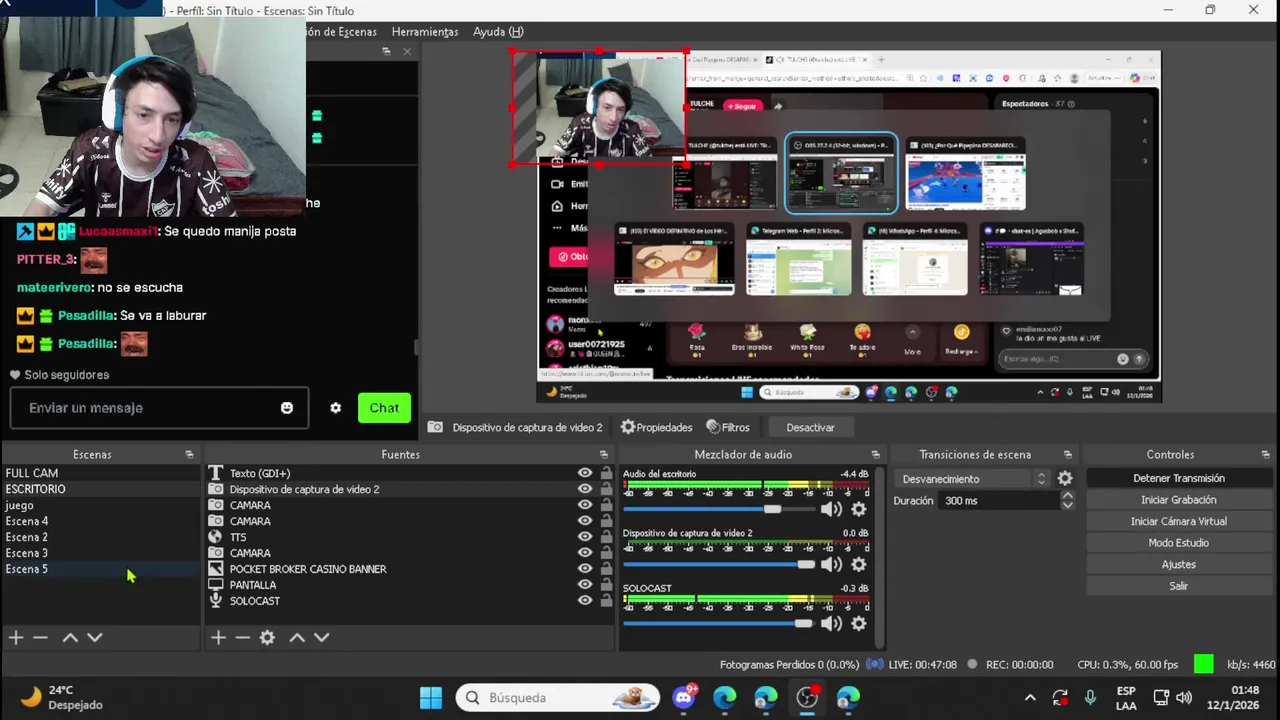
Task: Open SOLOCAST mixer gear settings
Action: (x=858, y=623)
